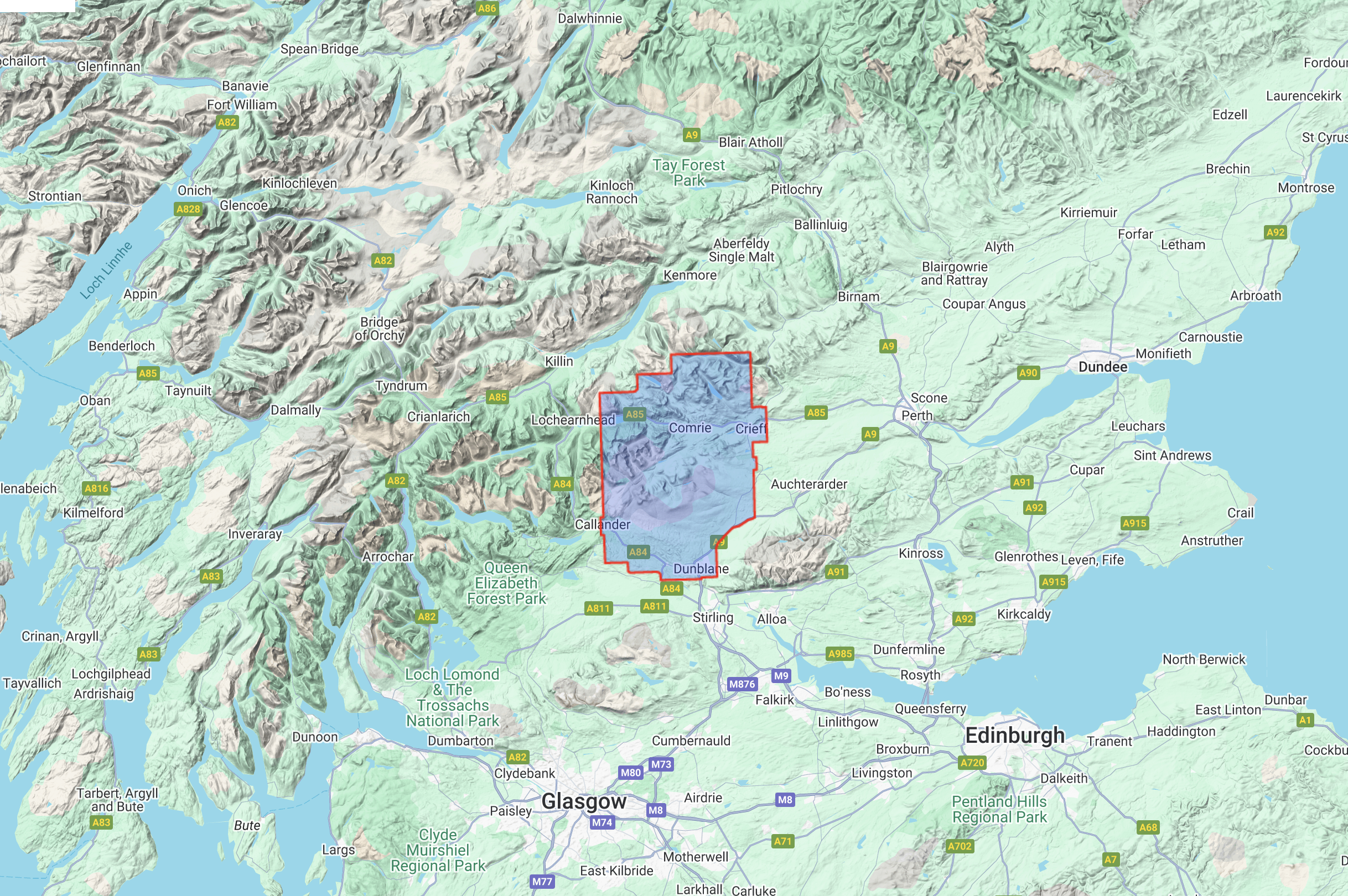Select the M876 motorway shield
Screen dimensions: 1348x896
tap(742, 684)
